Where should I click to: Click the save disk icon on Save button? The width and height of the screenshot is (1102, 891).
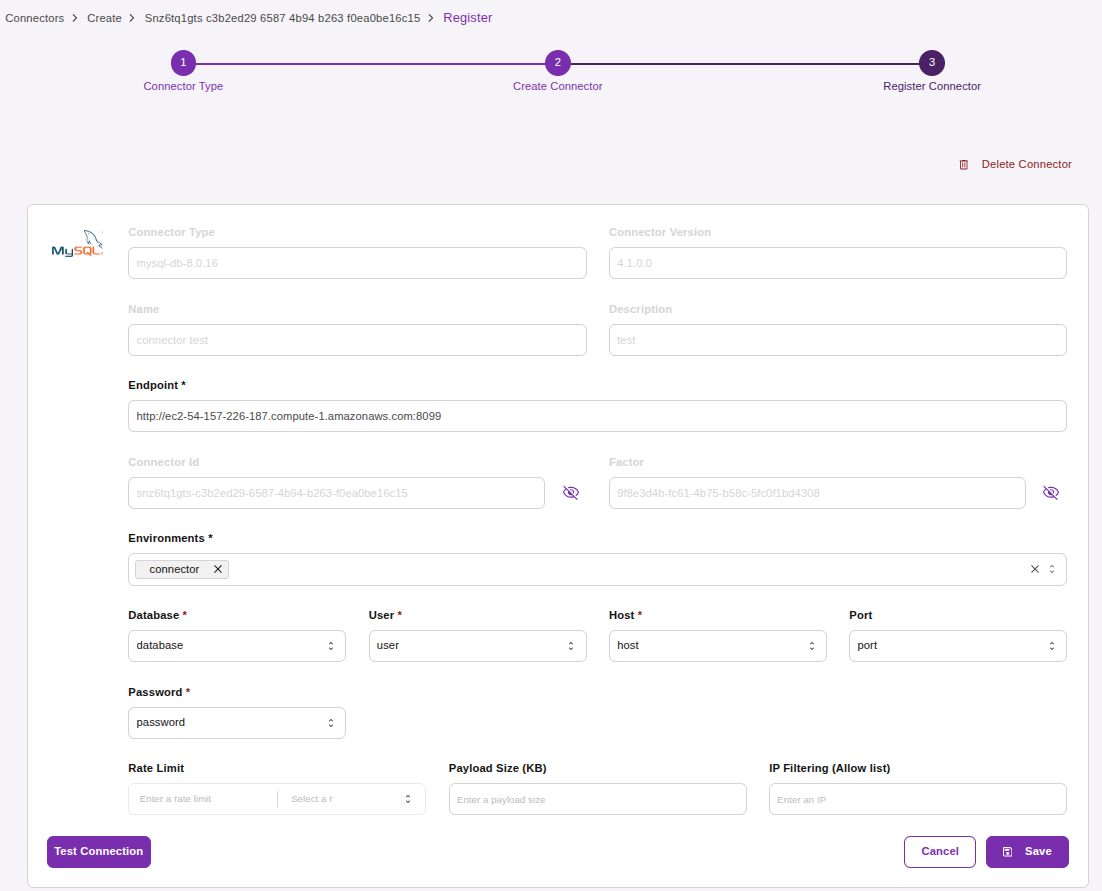pyautogui.click(x=1007, y=851)
